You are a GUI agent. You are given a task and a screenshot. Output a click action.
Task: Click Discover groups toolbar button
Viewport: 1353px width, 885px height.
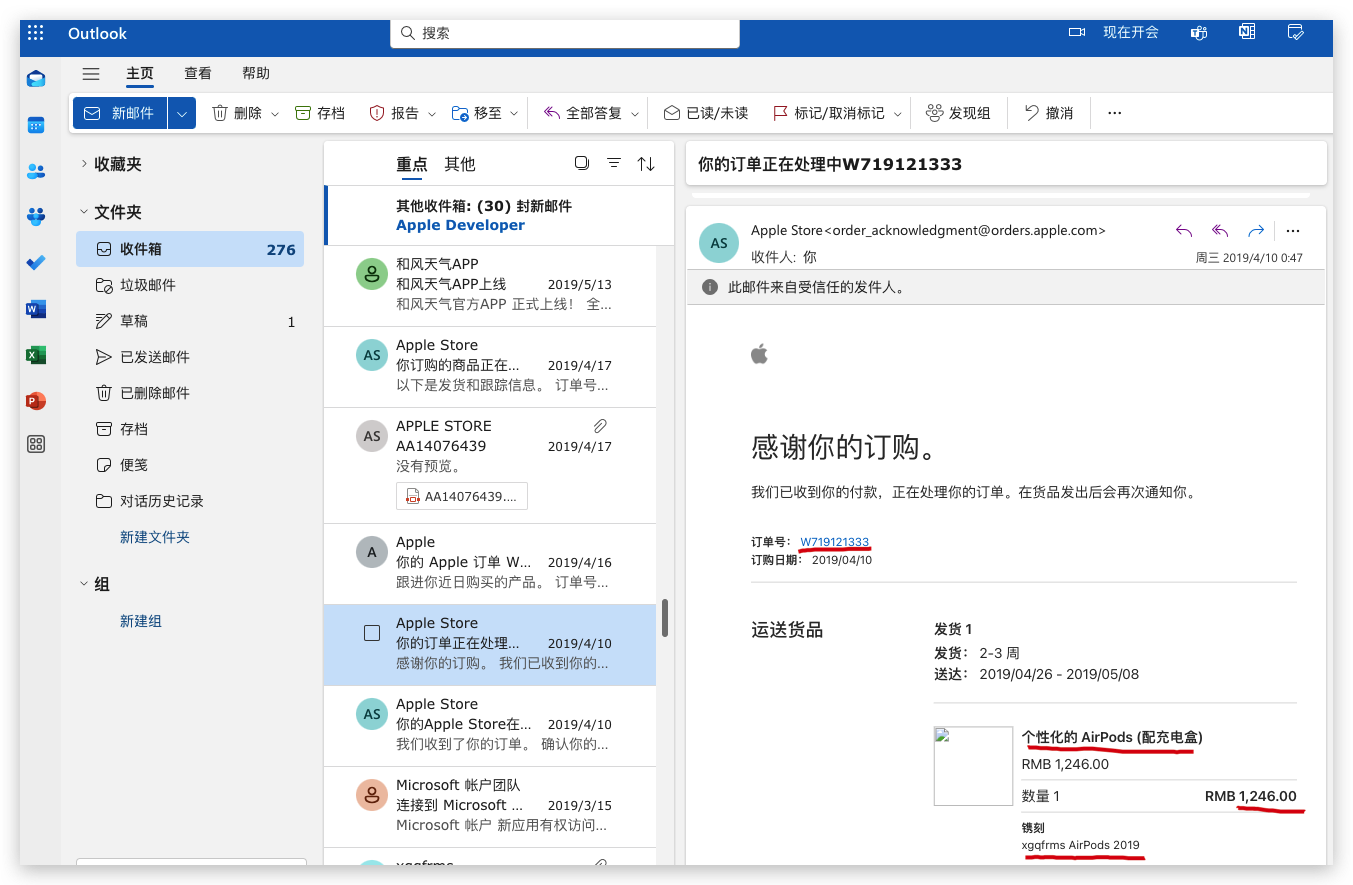tap(958, 113)
